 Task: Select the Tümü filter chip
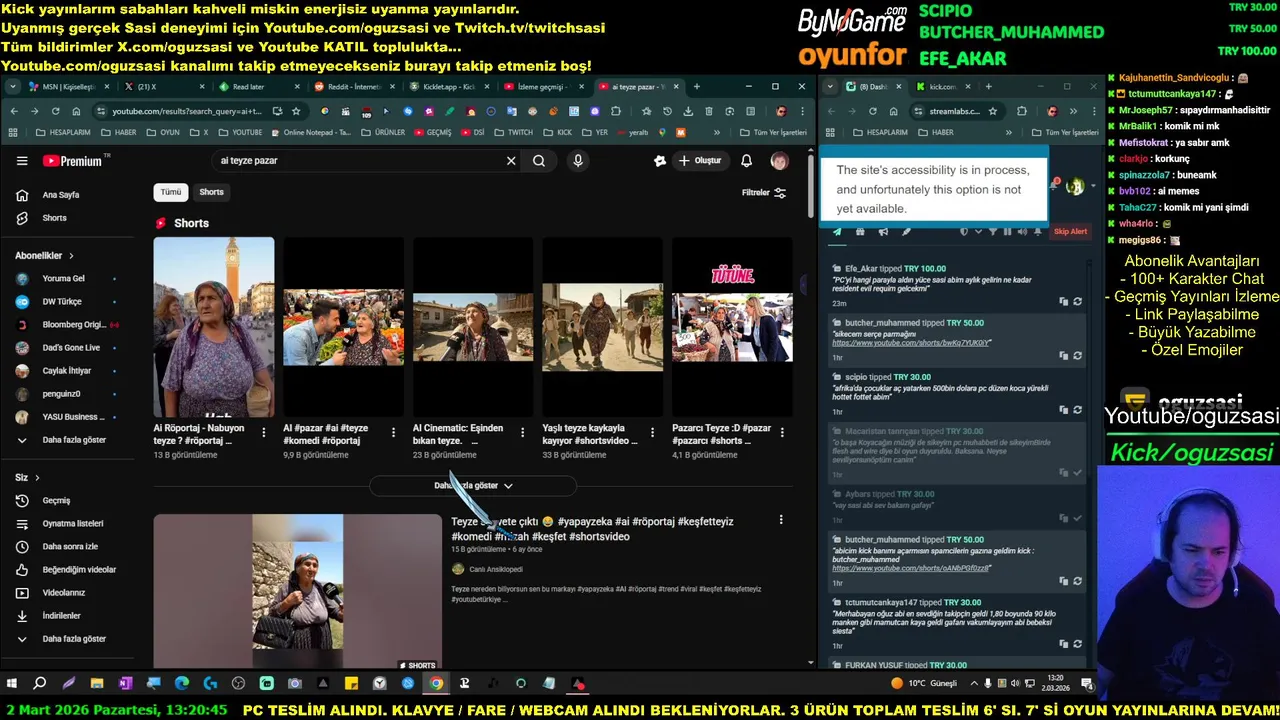pos(171,192)
